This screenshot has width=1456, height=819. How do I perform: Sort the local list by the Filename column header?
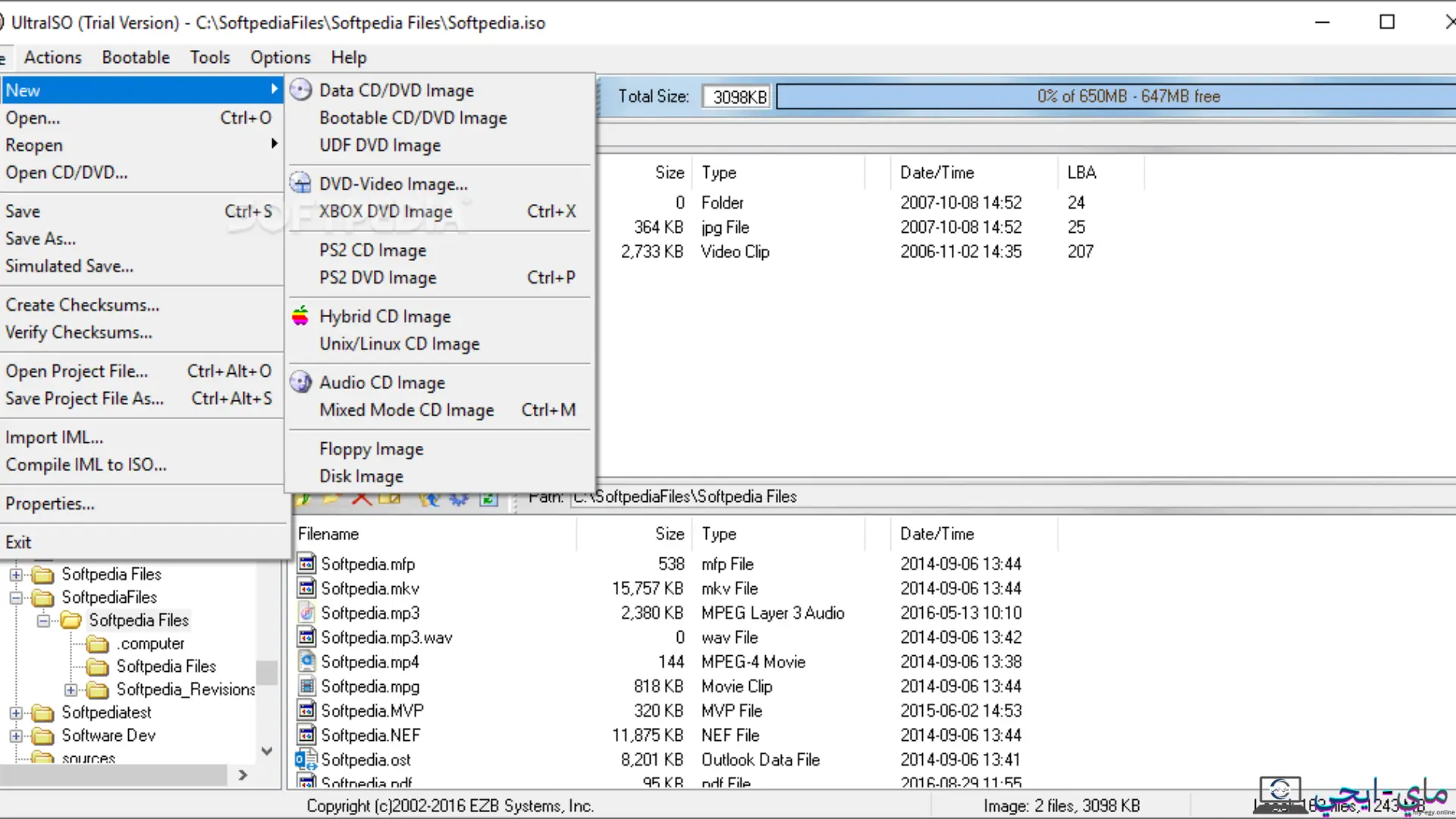point(435,534)
